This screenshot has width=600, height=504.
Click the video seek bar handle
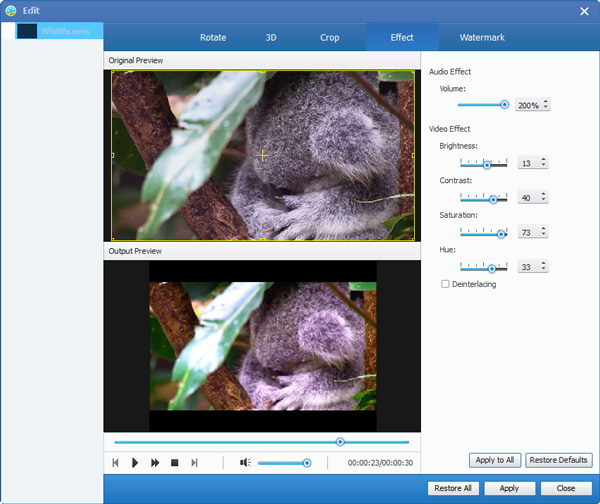pyautogui.click(x=340, y=442)
